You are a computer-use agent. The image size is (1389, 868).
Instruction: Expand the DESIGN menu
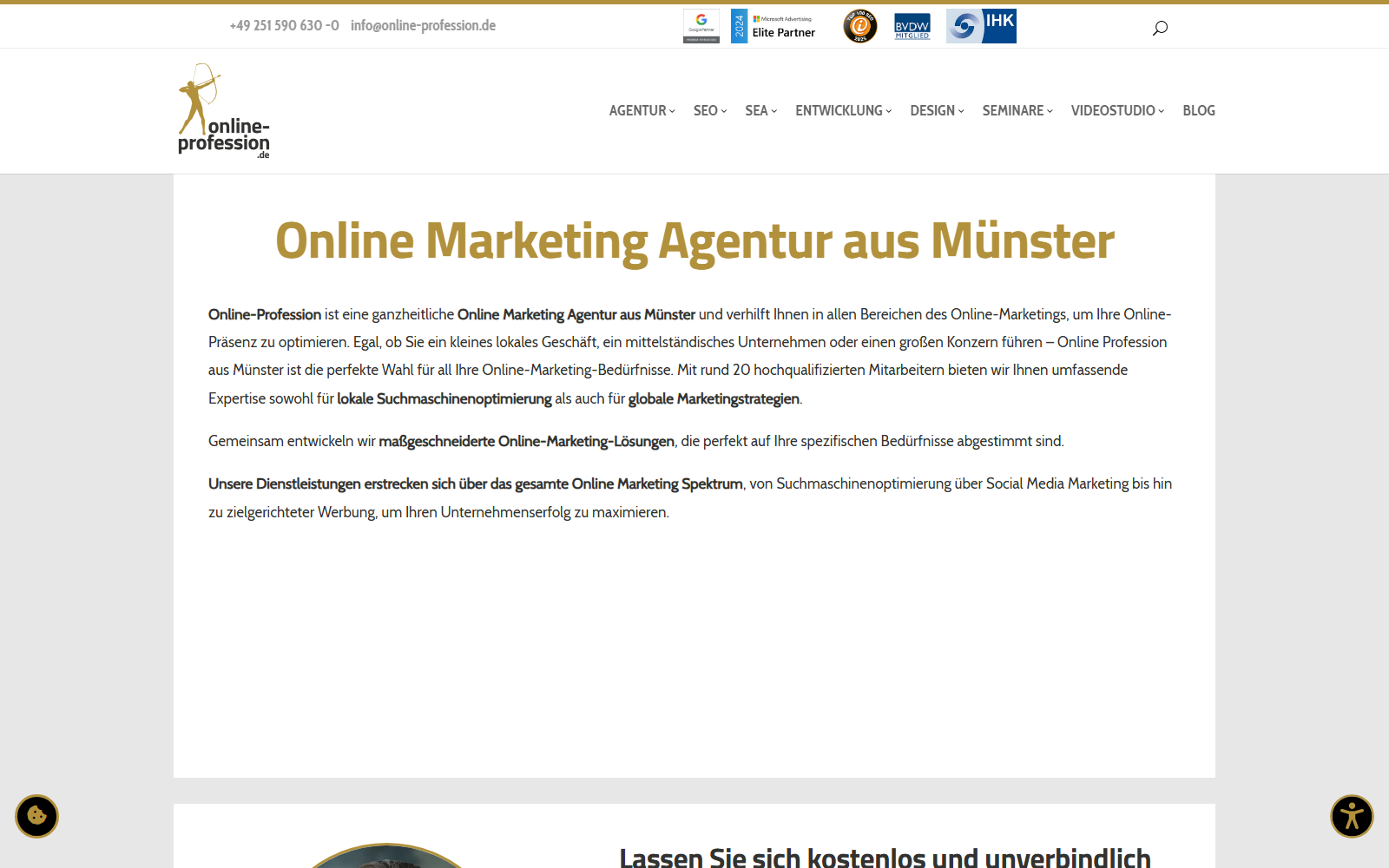pos(938,110)
